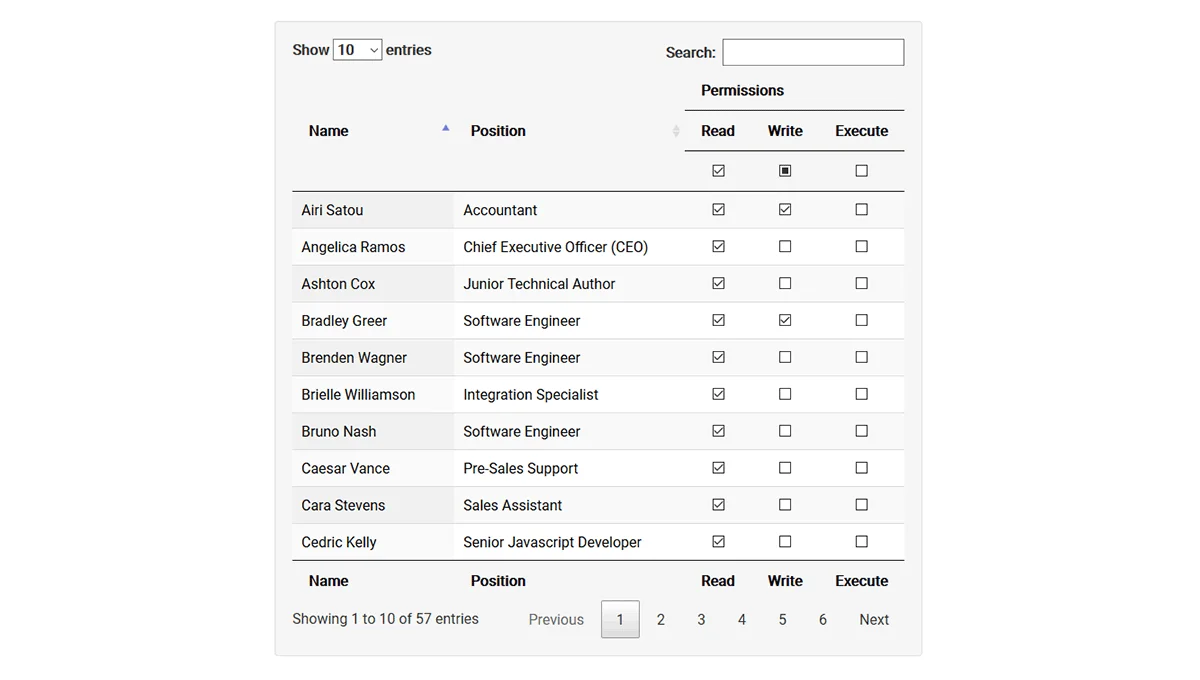This screenshot has height=680, width=1200.
Task: Toggle the select-all Read header checkbox
Action: click(718, 170)
